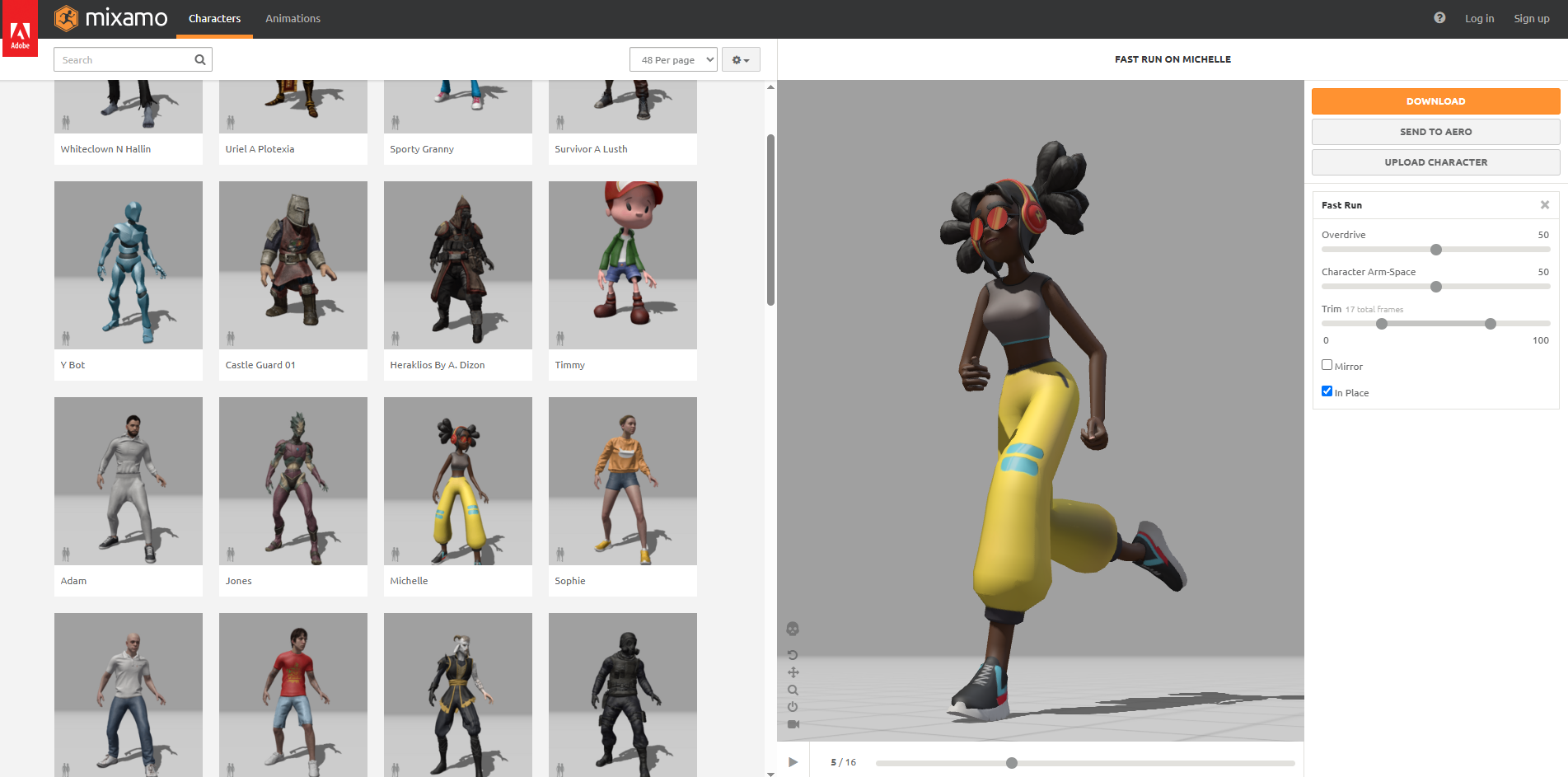Select the red t-shirt character thumbnail
Screen dimensions: 1568x777
293,695
